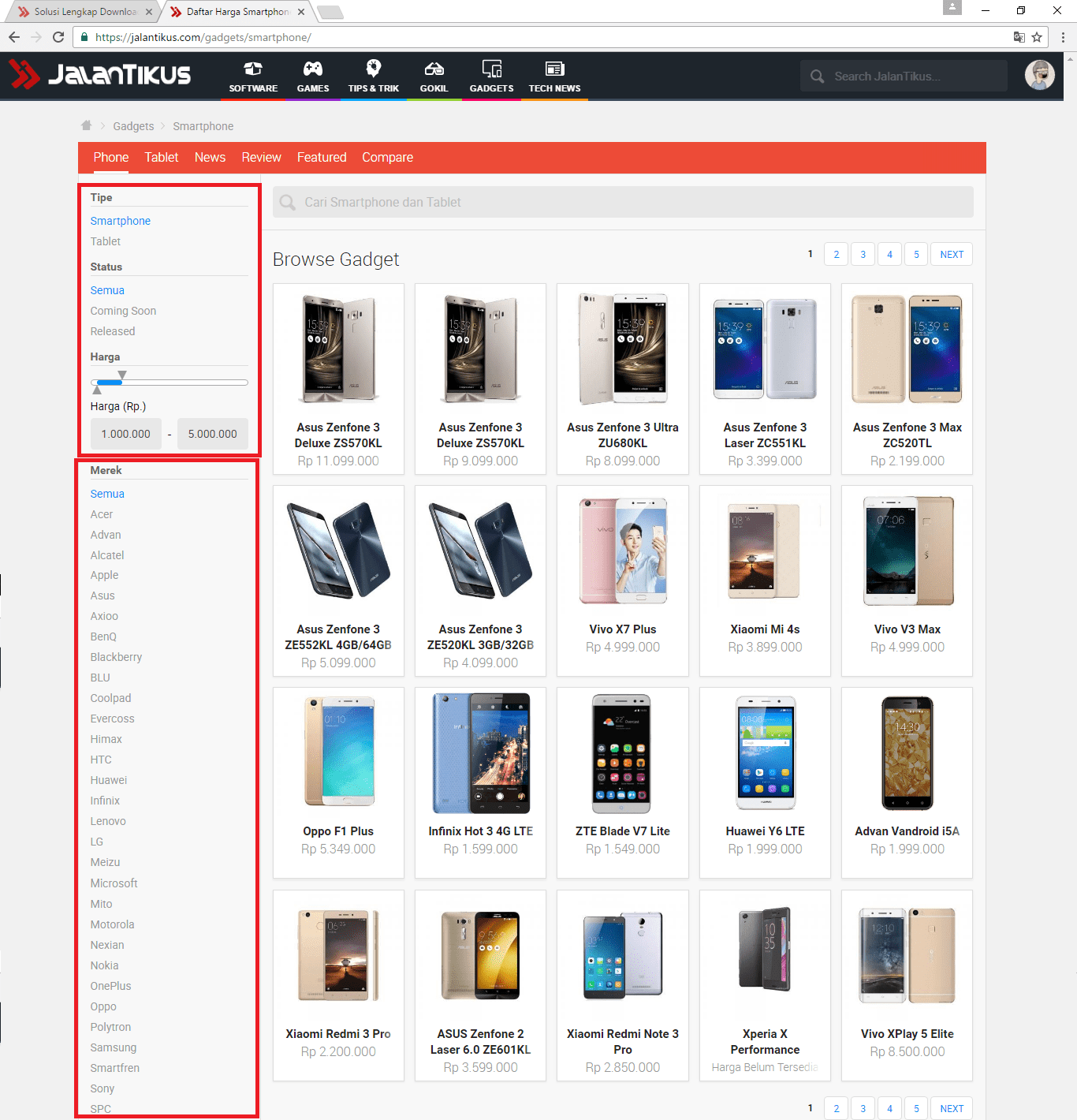Click Cari Smartphone dan Tablet search box
Image resolution: width=1077 pixels, height=1120 pixels.
click(623, 202)
